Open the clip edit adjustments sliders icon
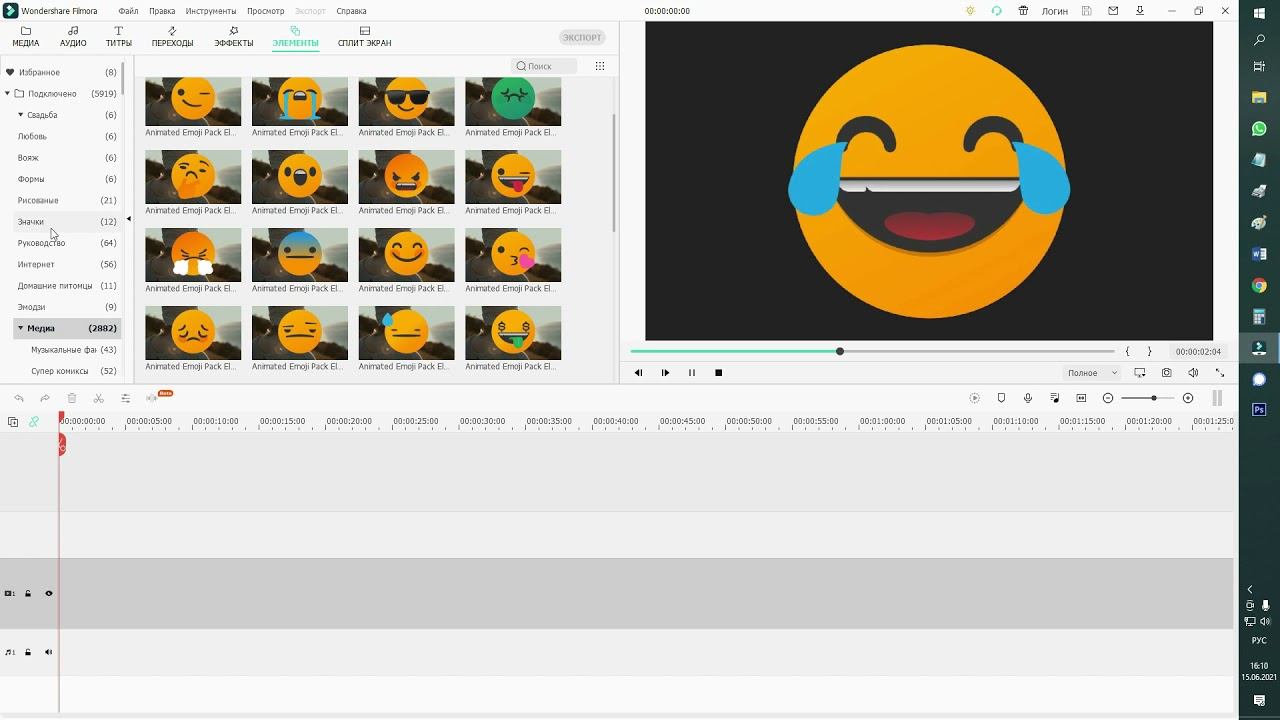Viewport: 1280px width, 720px height. [125, 398]
